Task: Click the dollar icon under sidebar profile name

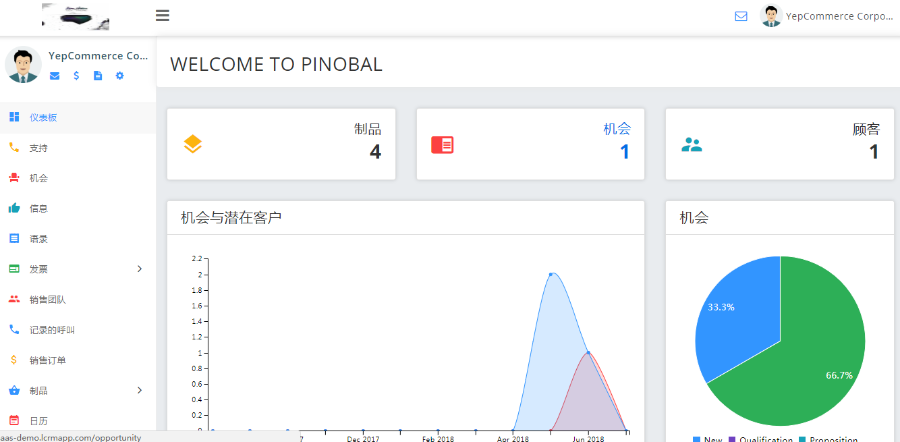Action: 76,76
